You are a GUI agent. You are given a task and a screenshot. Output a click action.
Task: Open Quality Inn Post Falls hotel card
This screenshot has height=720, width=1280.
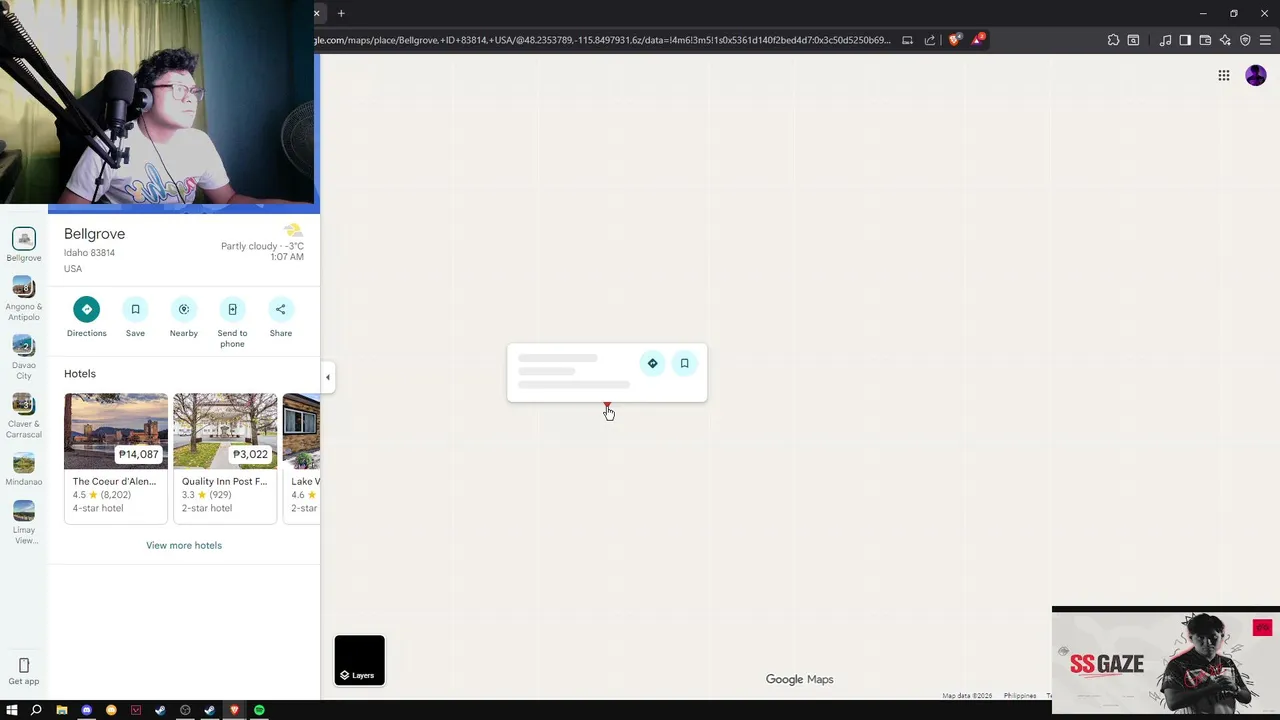(x=225, y=458)
